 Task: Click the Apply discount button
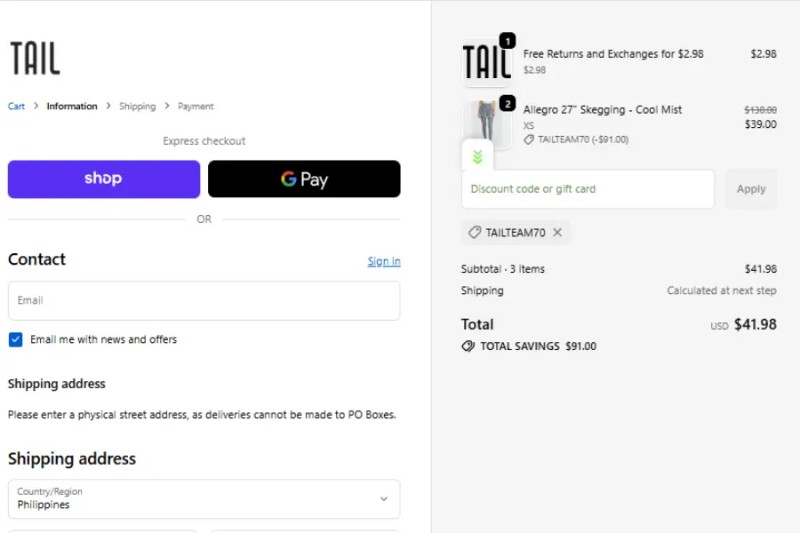click(x=751, y=189)
